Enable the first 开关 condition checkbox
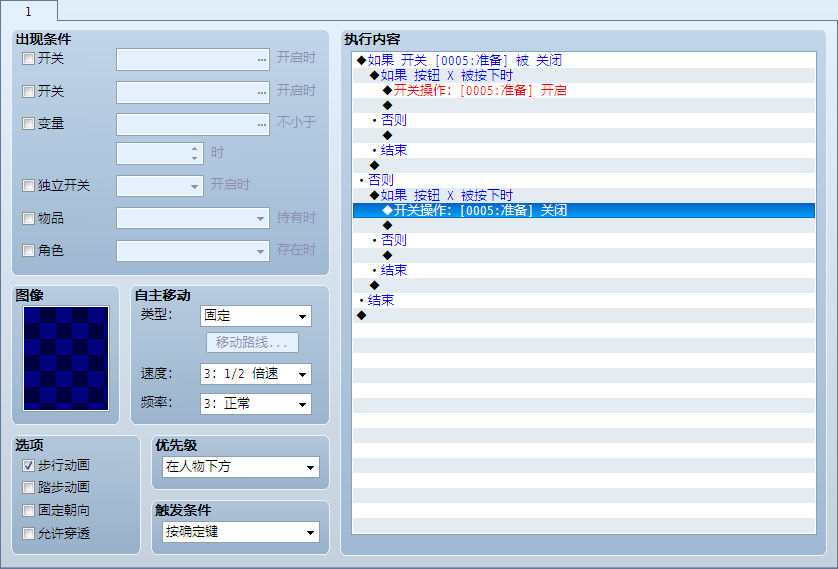This screenshot has height=569, width=838. (x=28, y=58)
